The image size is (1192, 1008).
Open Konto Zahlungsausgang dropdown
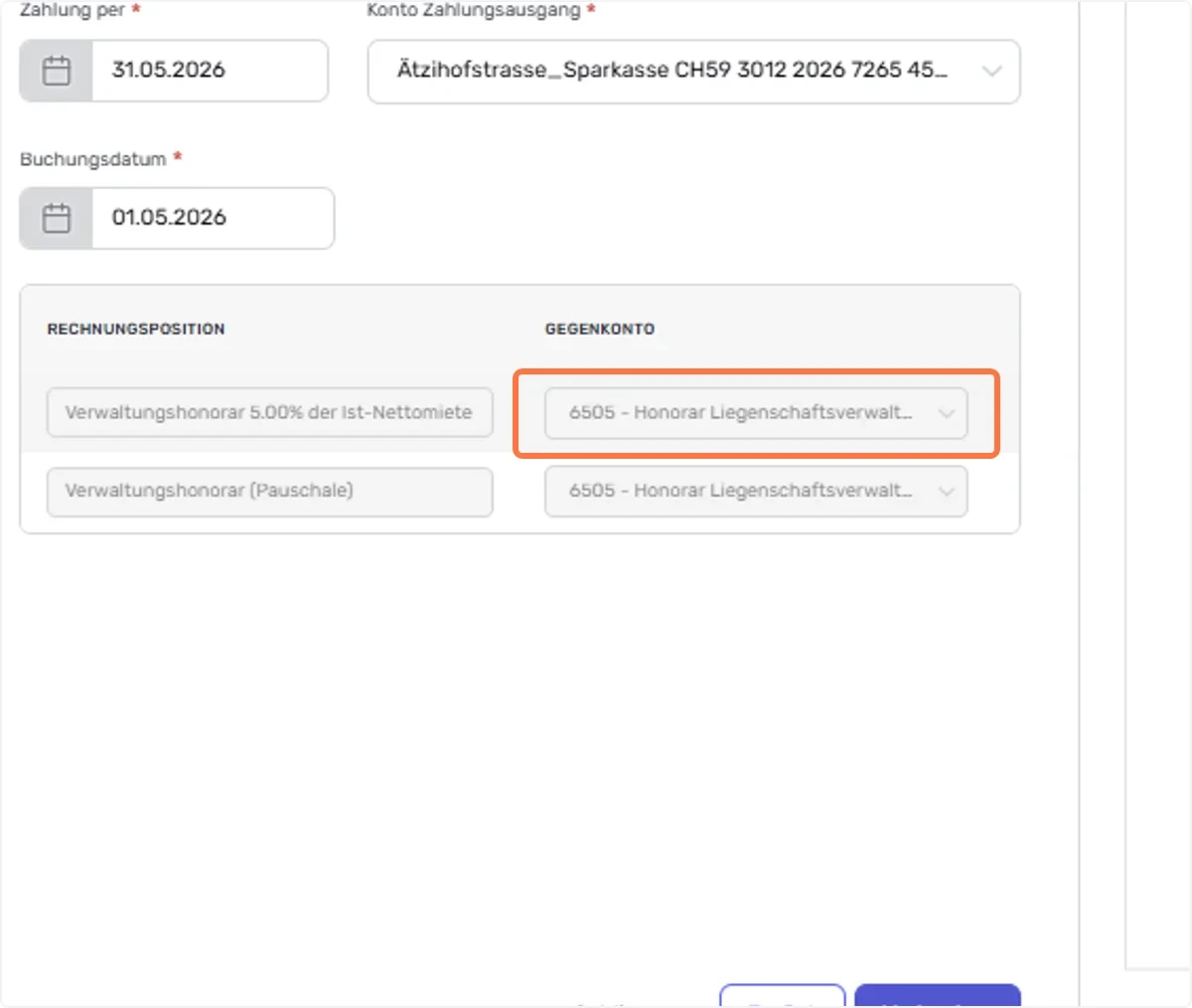click(693, 72)
